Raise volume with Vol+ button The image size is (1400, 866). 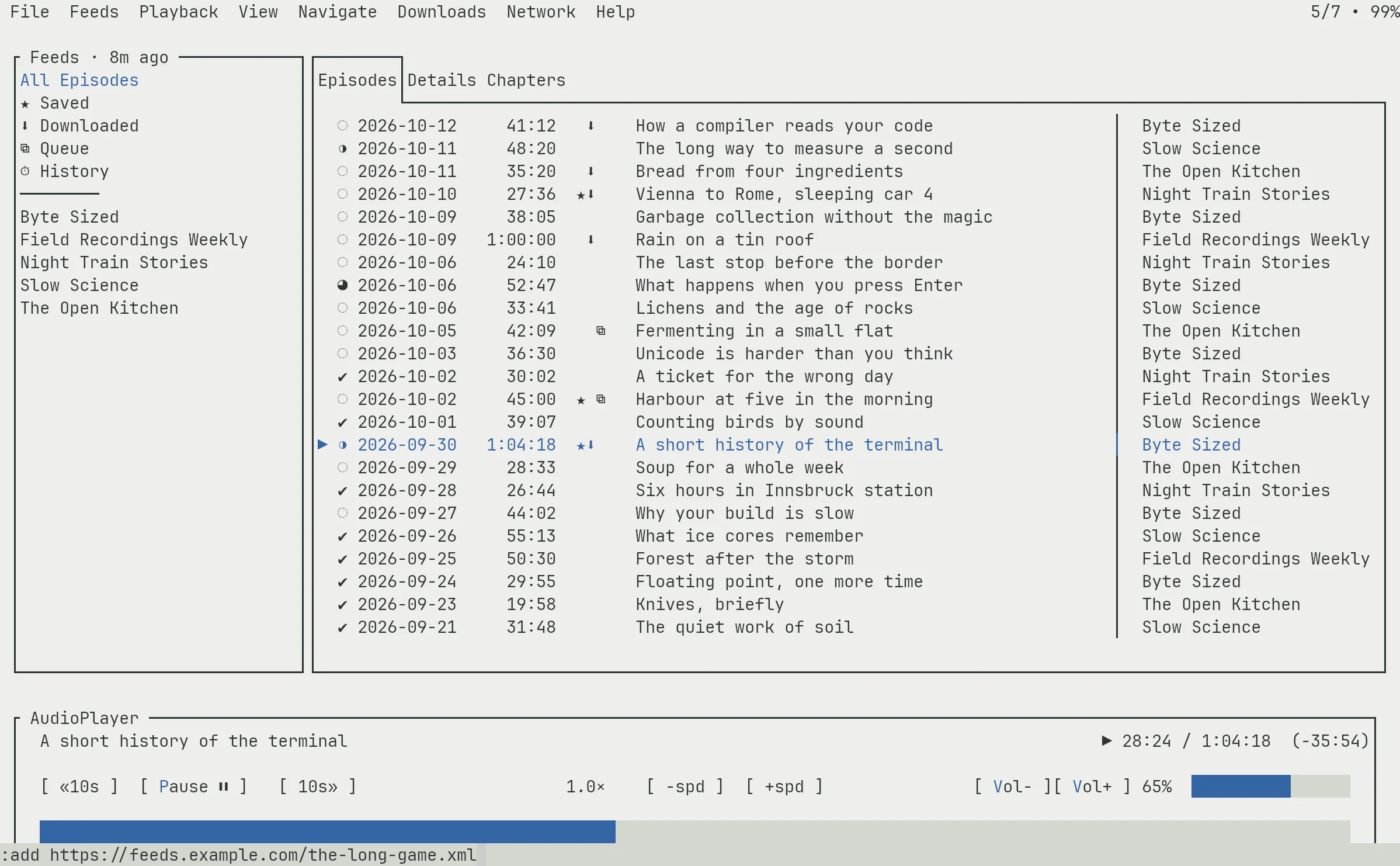(x=1092, y=787)
